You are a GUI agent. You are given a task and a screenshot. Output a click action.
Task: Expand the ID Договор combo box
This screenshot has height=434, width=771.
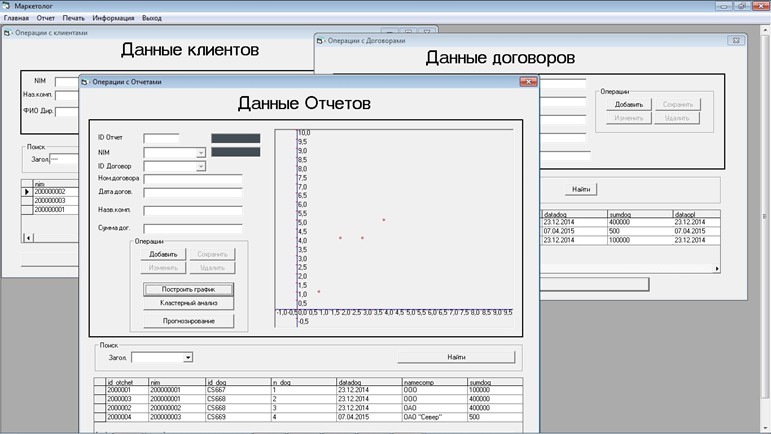(201, 167)
